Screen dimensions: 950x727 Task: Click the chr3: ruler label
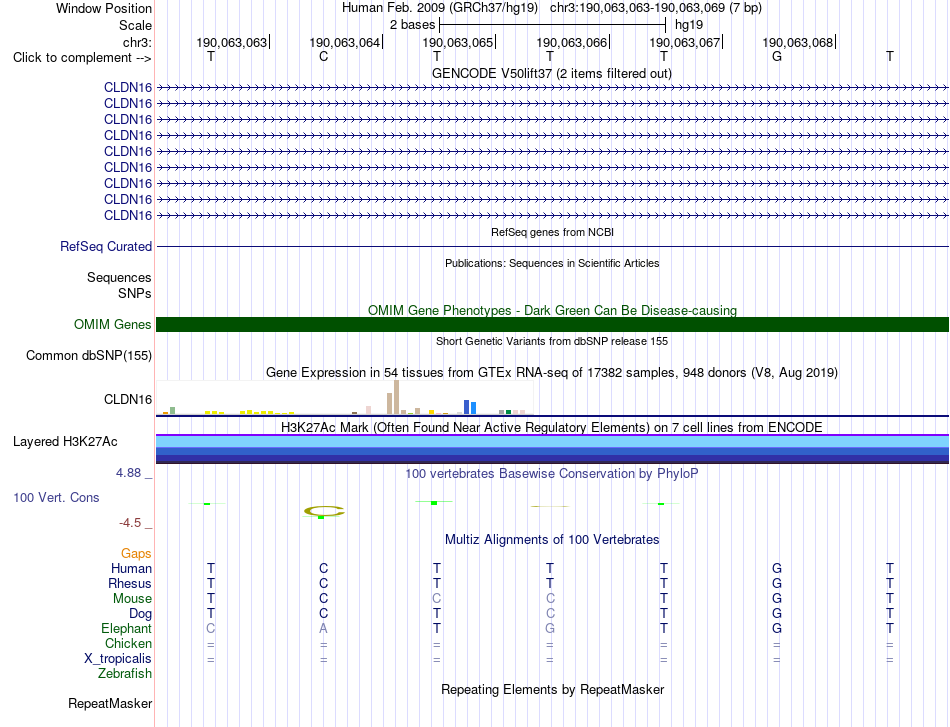(x=137, y=42)
